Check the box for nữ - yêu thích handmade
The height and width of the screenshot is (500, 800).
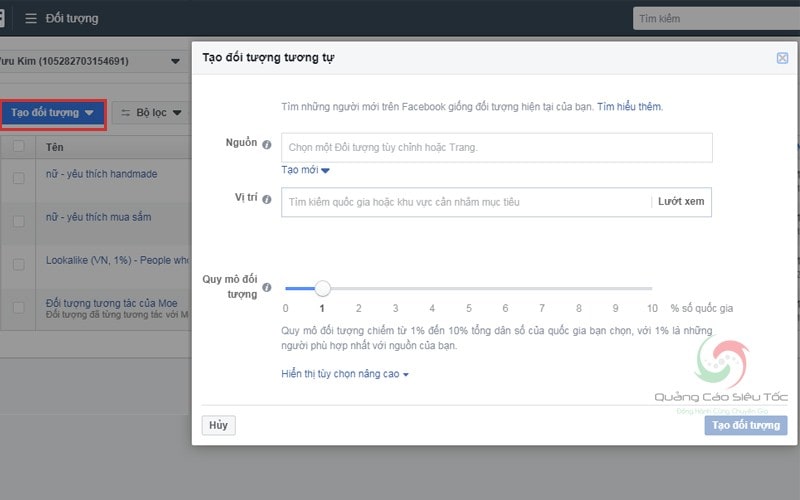[x=19, y=178]
